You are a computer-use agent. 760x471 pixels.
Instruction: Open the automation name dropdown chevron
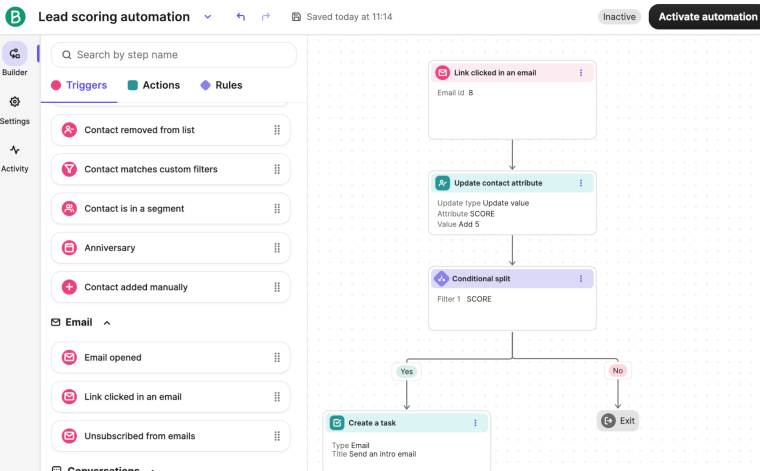point(207,17)
